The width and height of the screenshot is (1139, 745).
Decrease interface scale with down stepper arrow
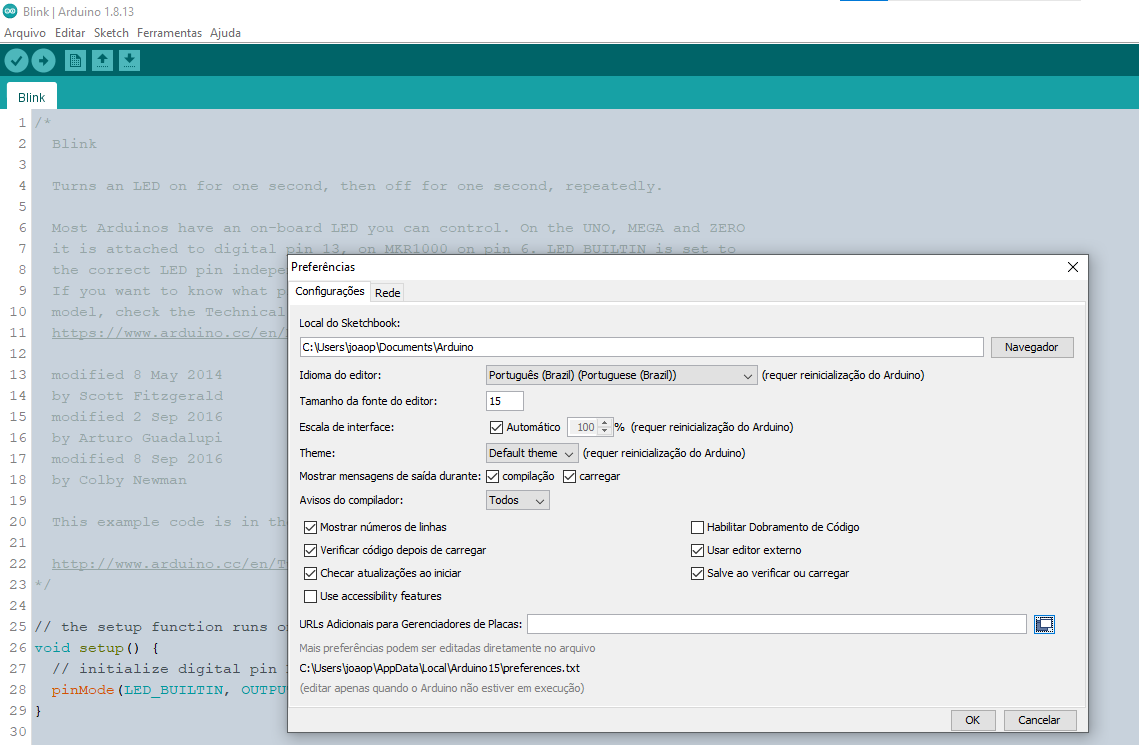[x=604, y=431]
